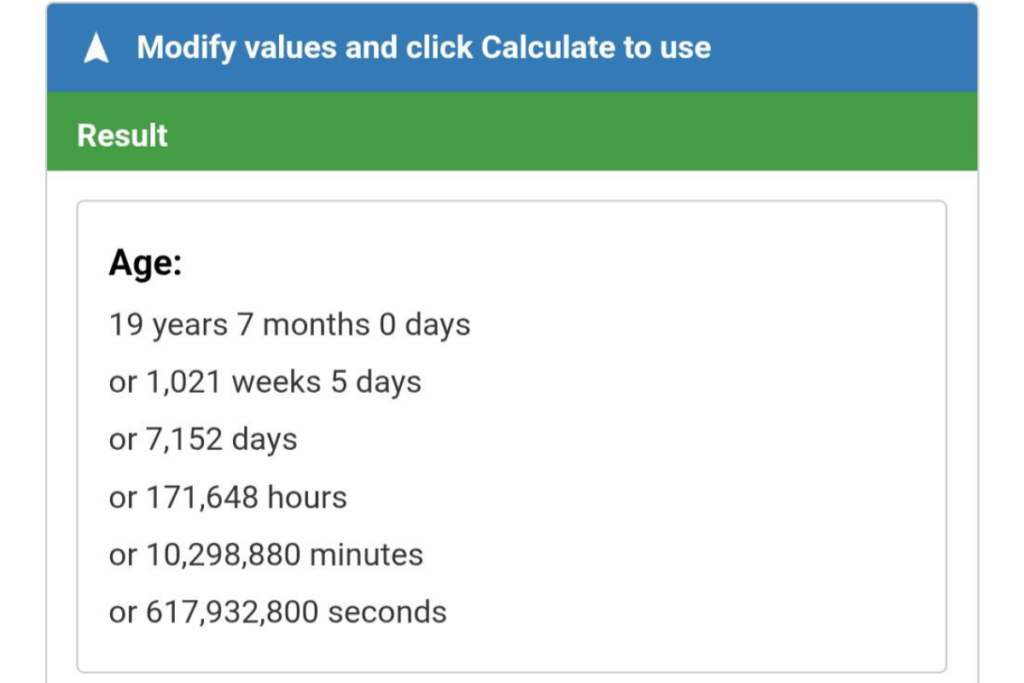The image size is (1024, 683).
Task: Click the blue header strip background
Action: coord(800,46)
